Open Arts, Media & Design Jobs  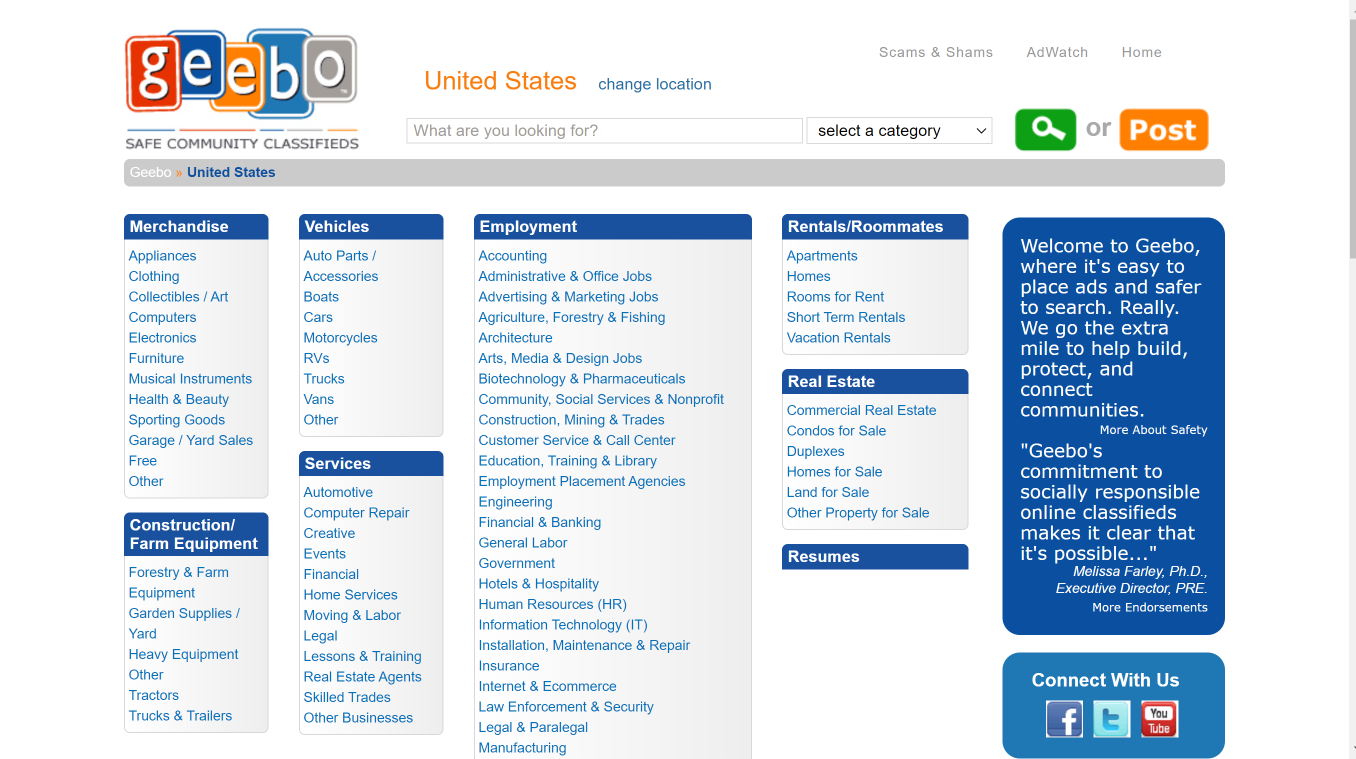point(560,358)
